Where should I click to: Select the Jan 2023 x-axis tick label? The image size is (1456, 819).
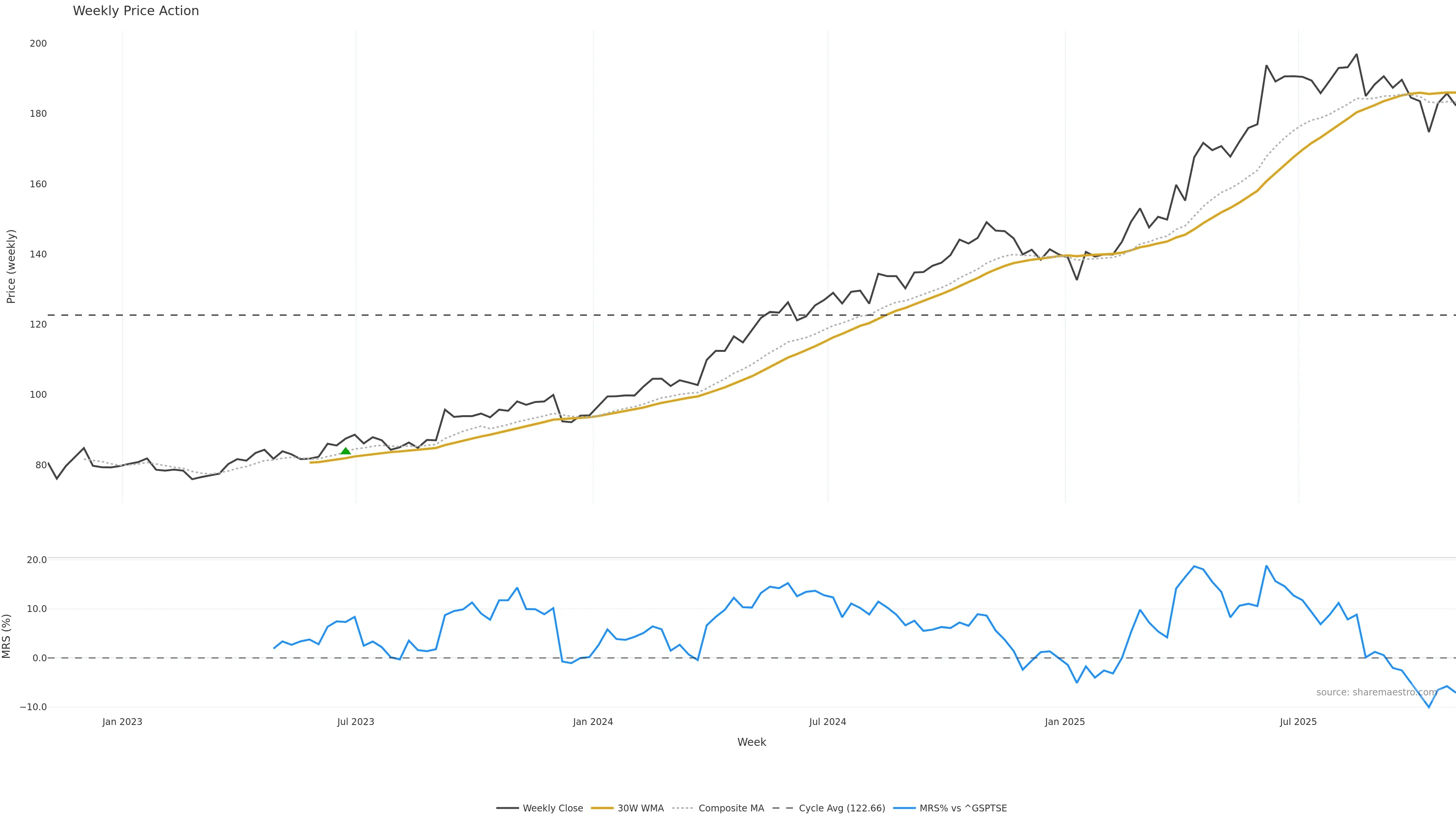coord(122,722)
